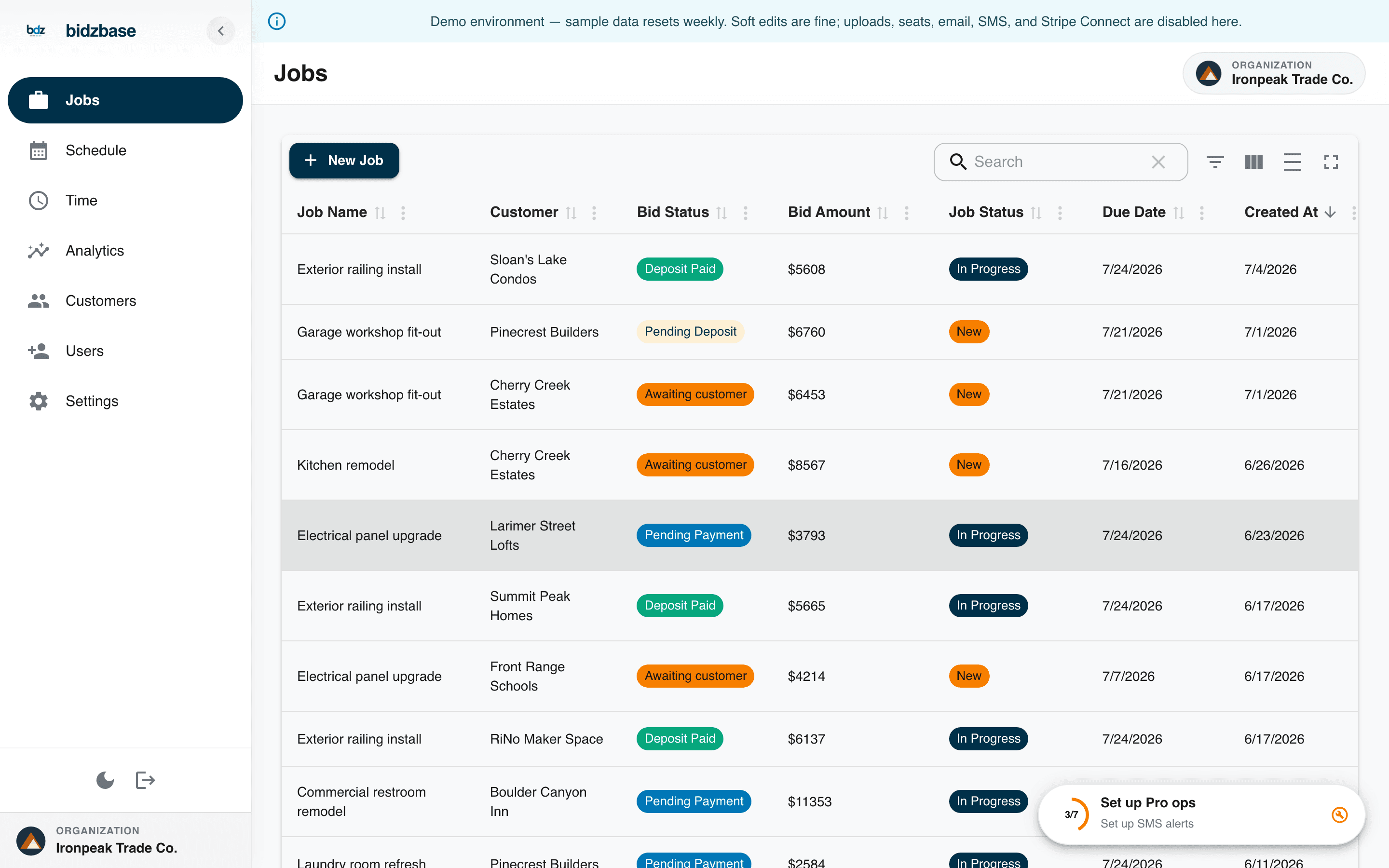
Task: Go to Analytics in the sidebar
Action: click(125, 251)
